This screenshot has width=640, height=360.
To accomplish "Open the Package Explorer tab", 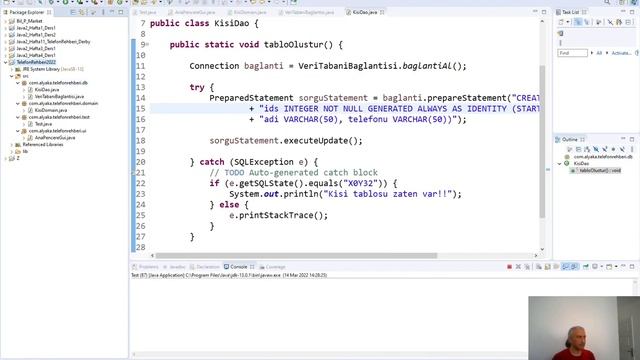I will (x=27, y=12).
